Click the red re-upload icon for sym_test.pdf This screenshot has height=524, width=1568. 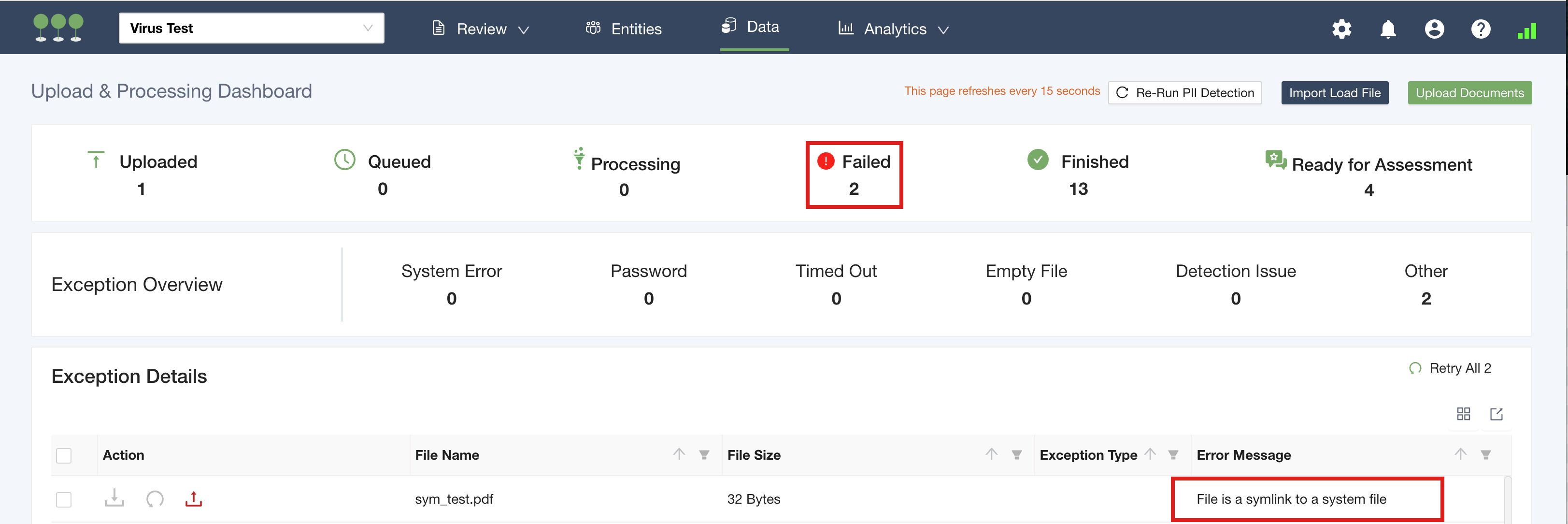coord(194,498)
